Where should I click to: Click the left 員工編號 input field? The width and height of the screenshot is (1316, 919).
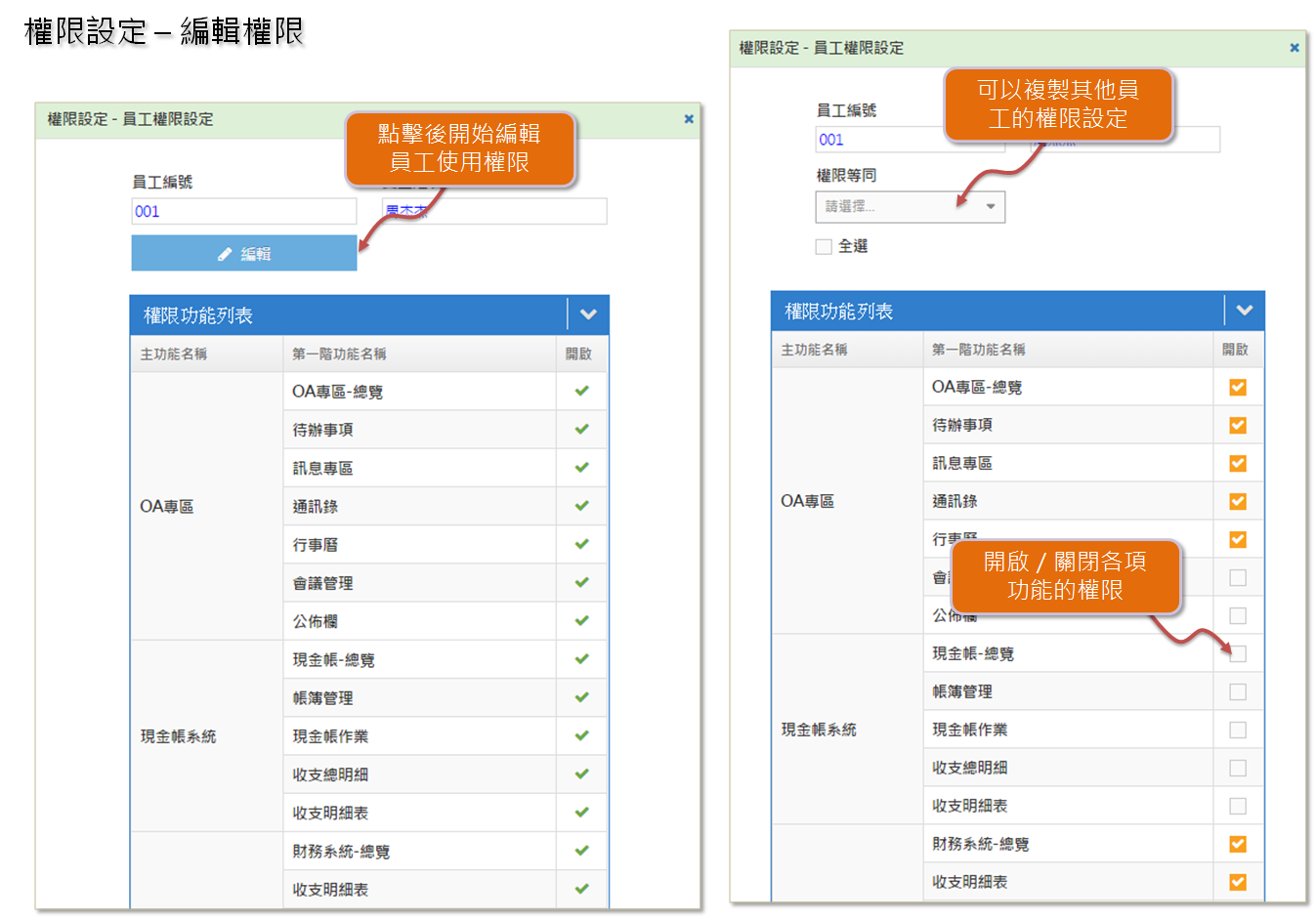coord(244,212)
